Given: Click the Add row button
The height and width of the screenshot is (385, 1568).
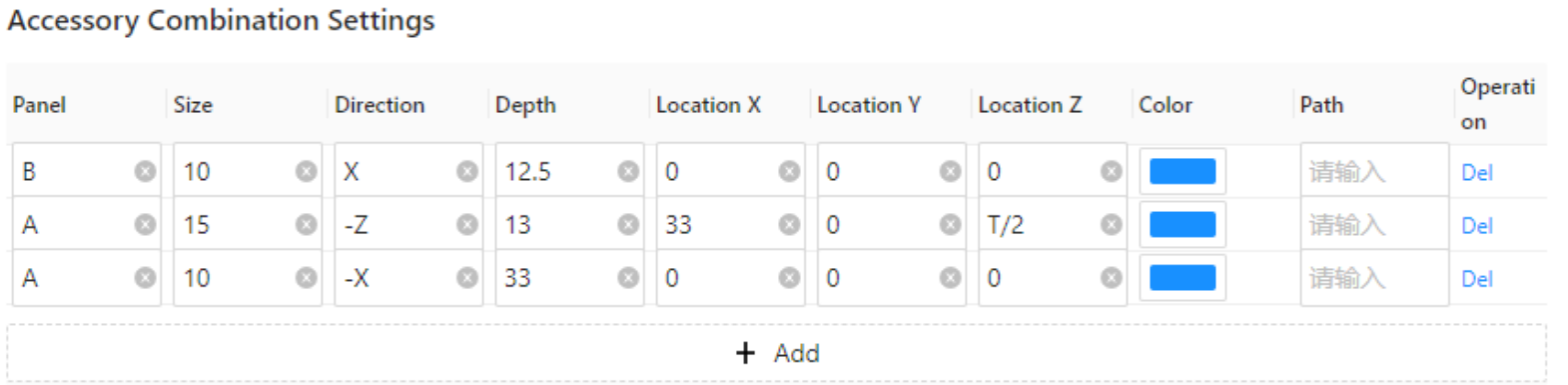Looking at the screenshot, I should (776, 353).
